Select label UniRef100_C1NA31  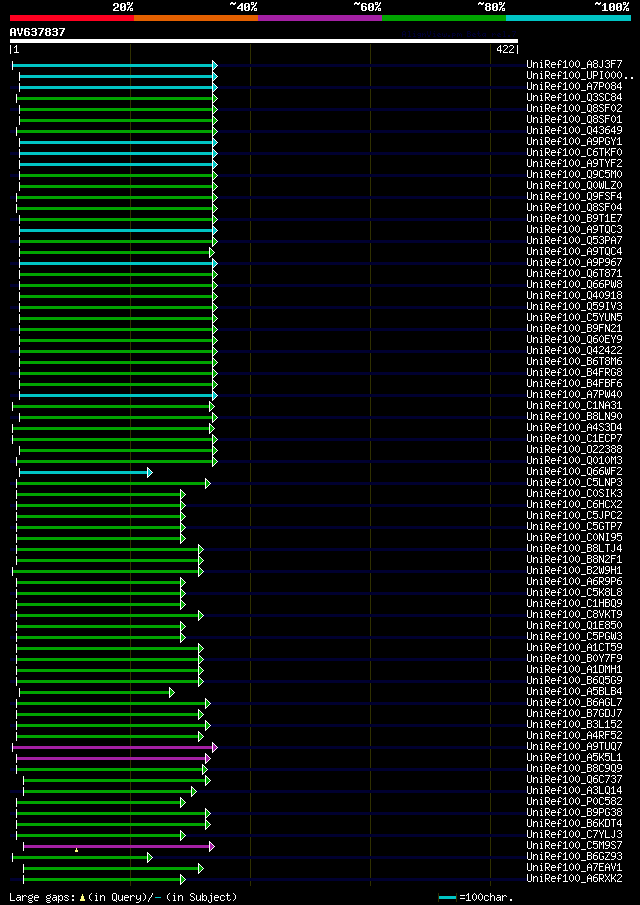pyautogui.click(x=574, y=406)
